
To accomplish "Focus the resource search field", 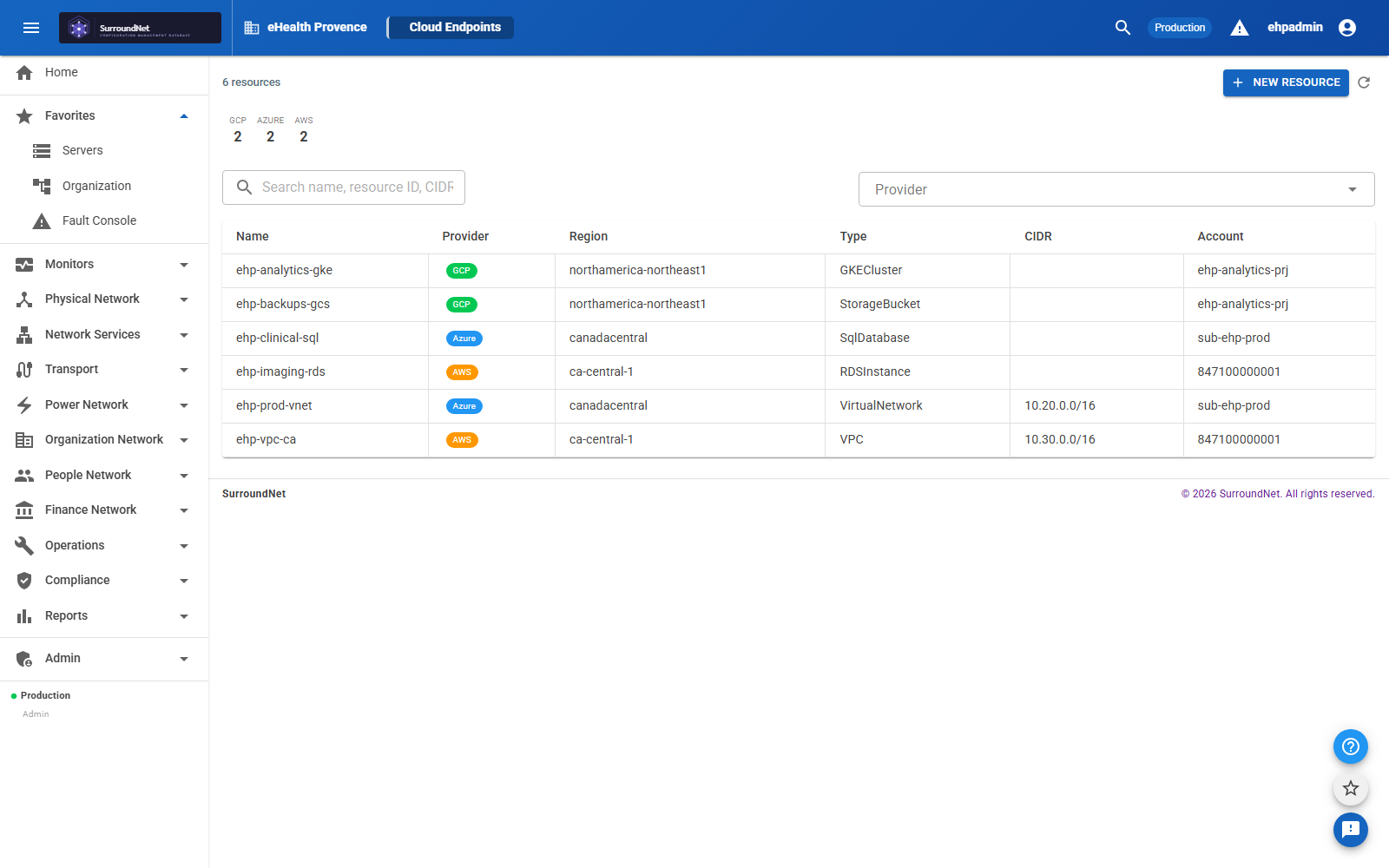I will pos(344,187).
